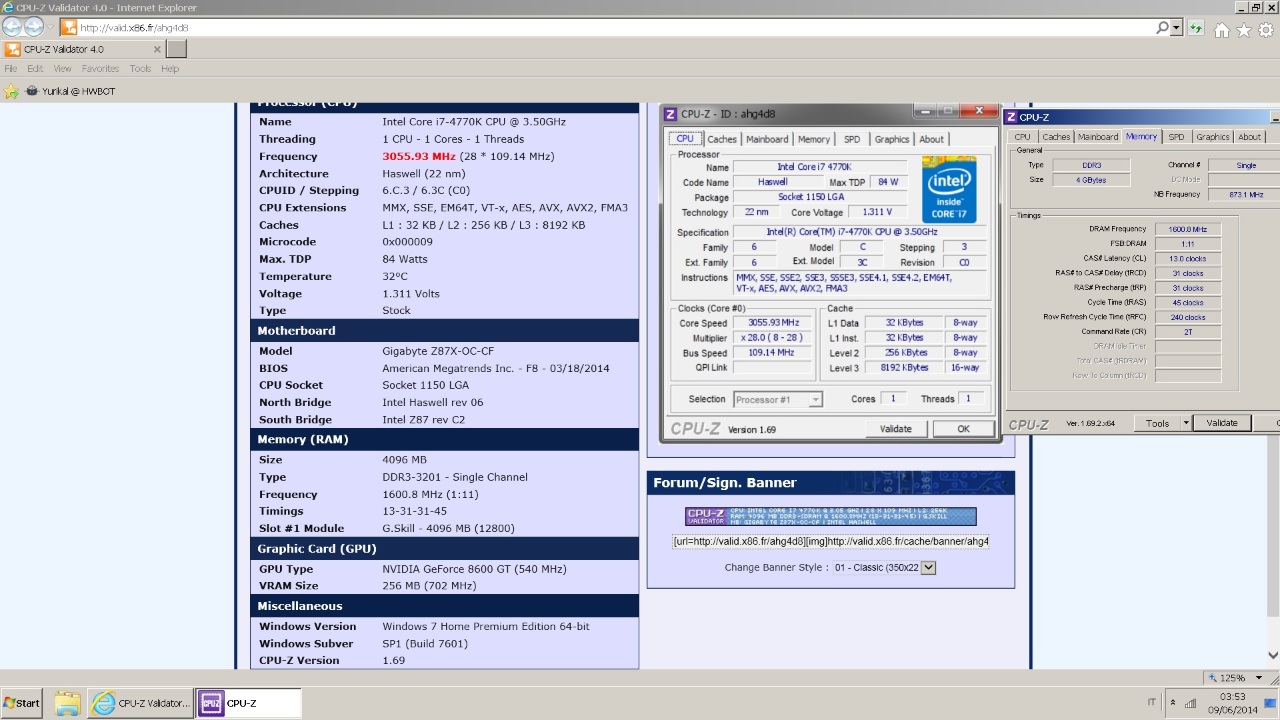Click the Tools button in right CPU-Z window
This screenshot has width=1280, height=720.
click(x=1157, y=423)
